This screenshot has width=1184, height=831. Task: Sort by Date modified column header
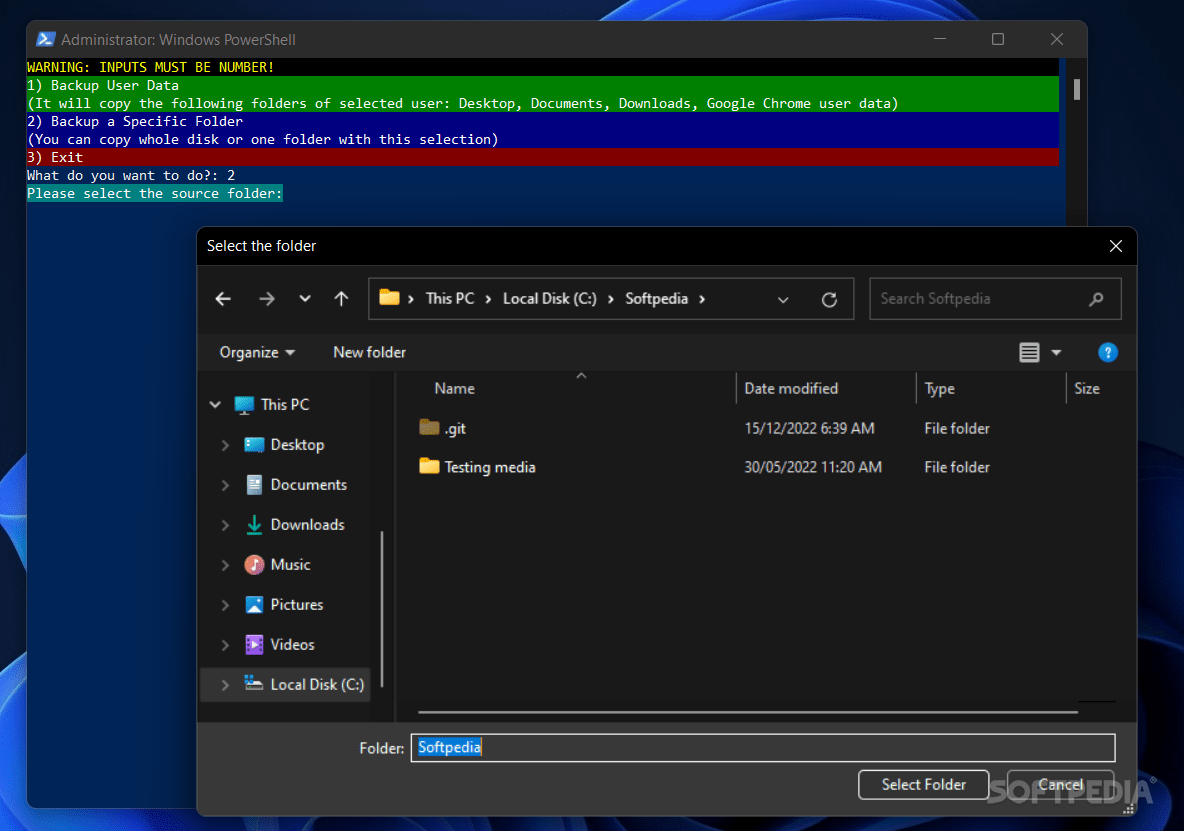click(791, 389)
